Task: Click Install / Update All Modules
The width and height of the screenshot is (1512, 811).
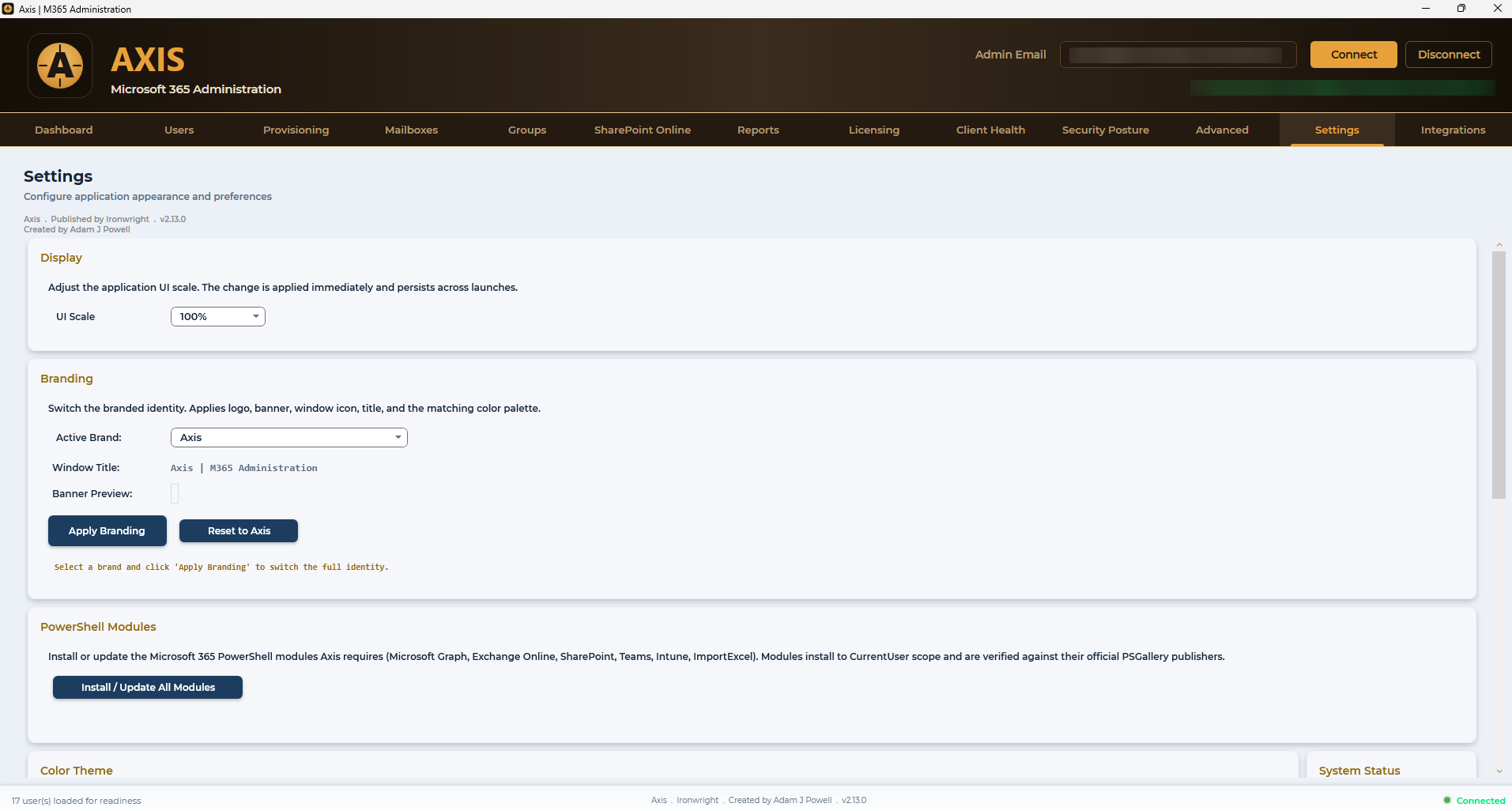Action: (x=148, y=688)
